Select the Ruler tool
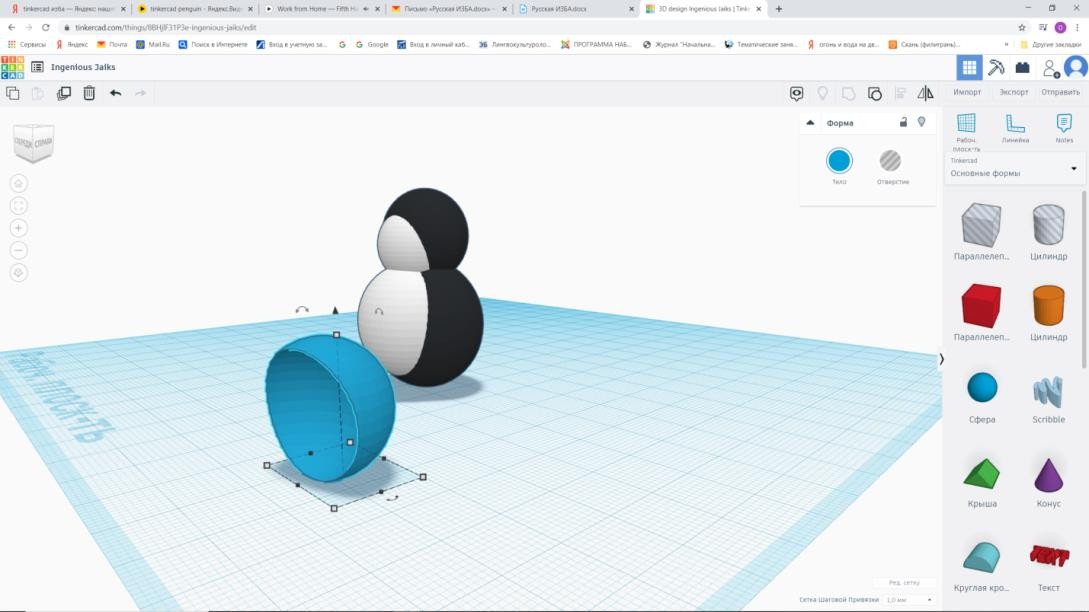The height and width of the screenshot is (612, 1089). (1015, 129)
